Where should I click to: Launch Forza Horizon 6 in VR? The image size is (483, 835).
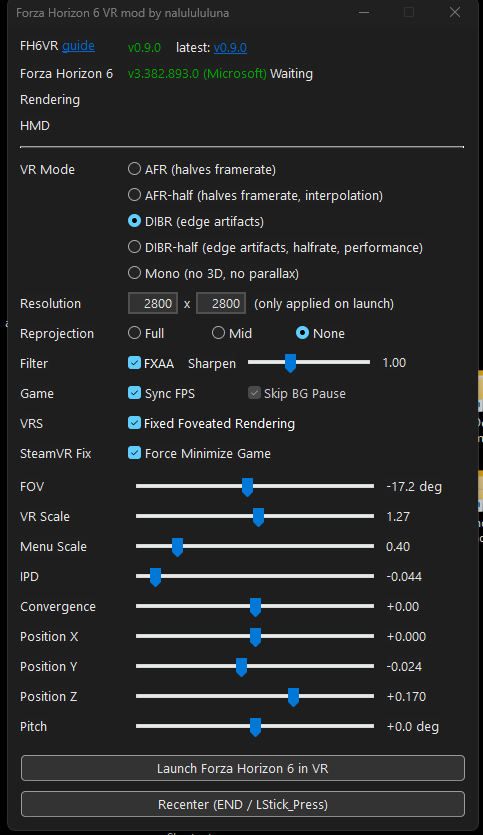[x=243, y=768]
